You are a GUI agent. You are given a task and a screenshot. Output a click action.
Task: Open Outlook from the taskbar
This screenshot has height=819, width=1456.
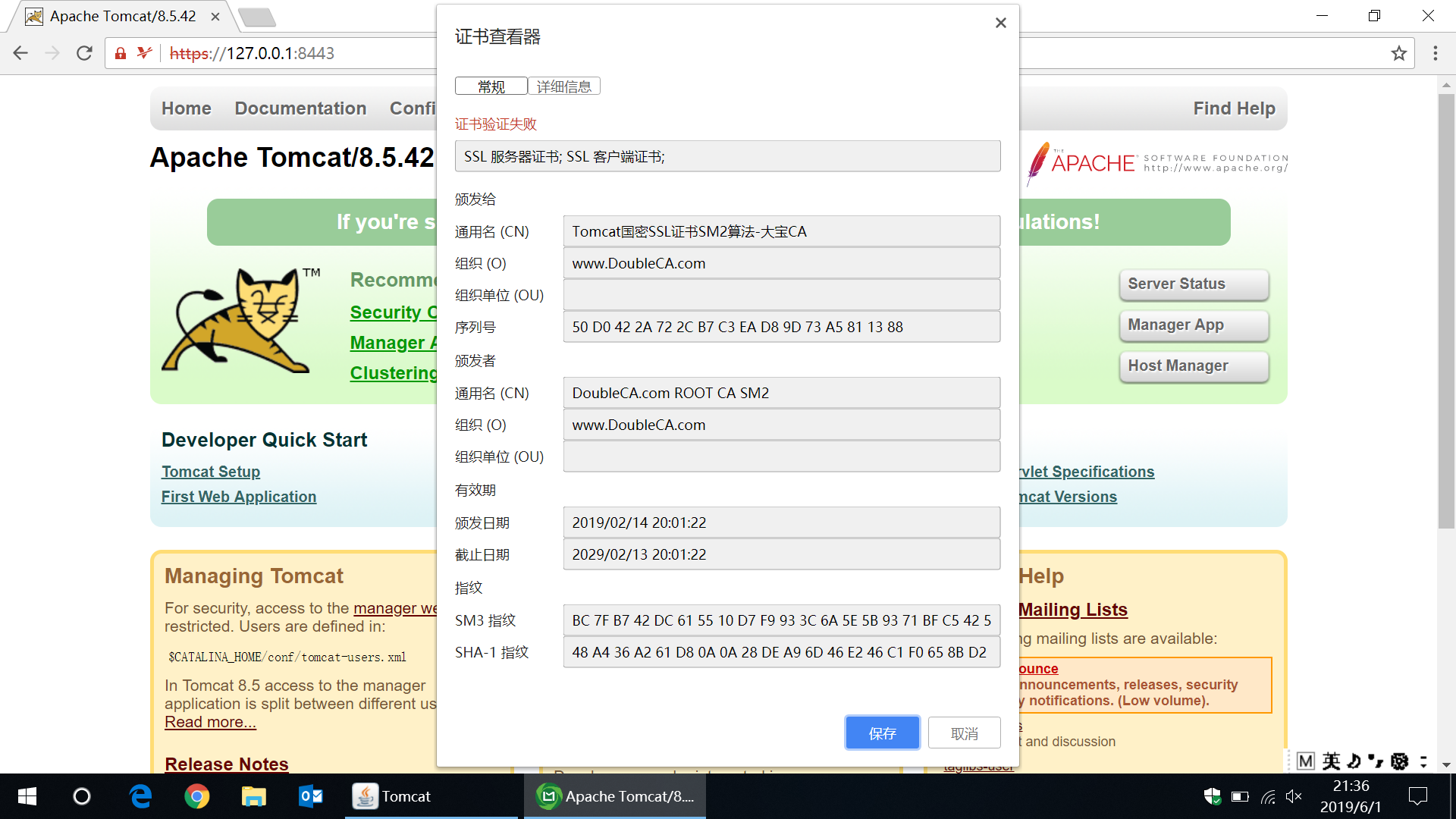pos(309,796)
